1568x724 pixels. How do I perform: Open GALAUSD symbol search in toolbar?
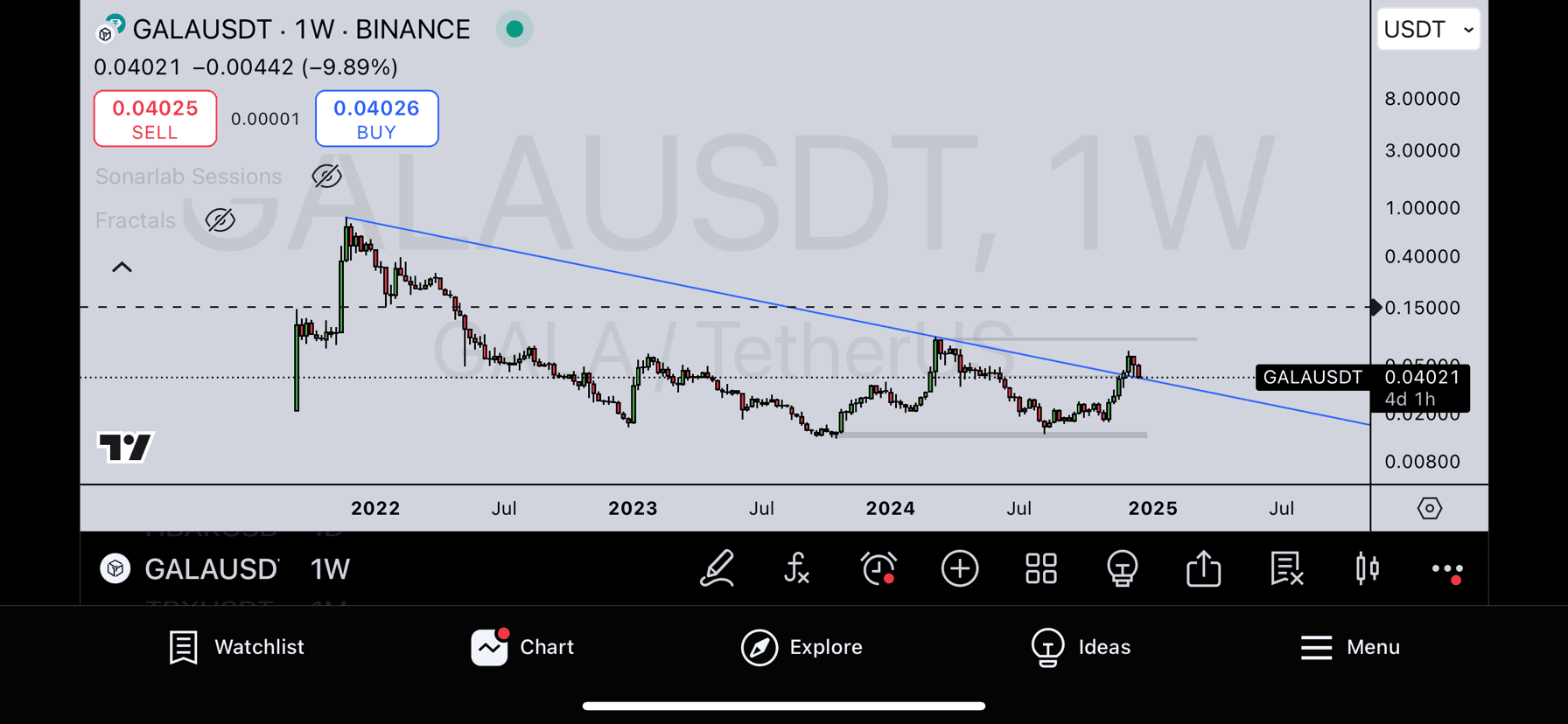(212, 569)
